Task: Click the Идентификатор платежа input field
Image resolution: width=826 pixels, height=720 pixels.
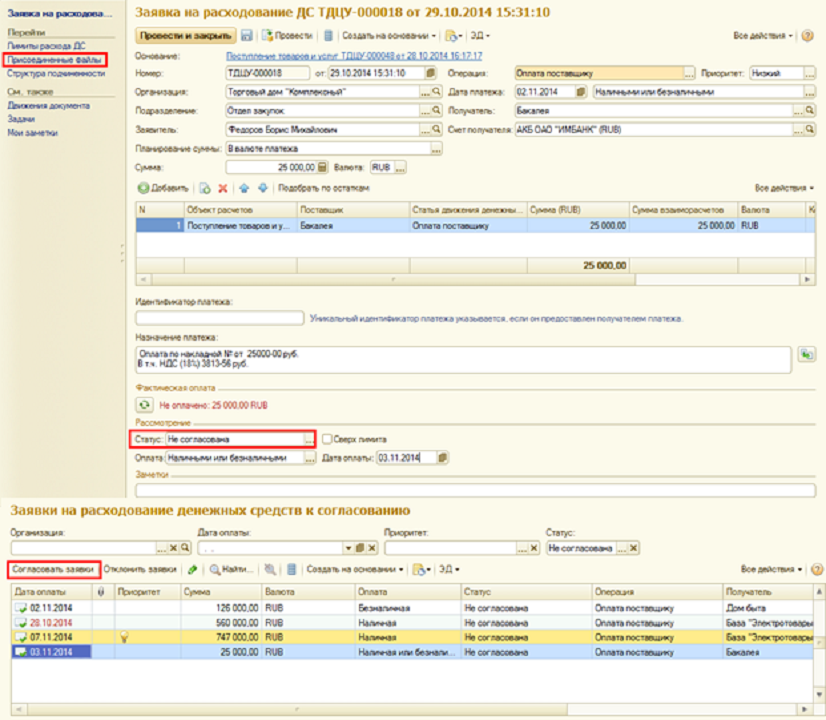Action: click(x=219, y=318)
